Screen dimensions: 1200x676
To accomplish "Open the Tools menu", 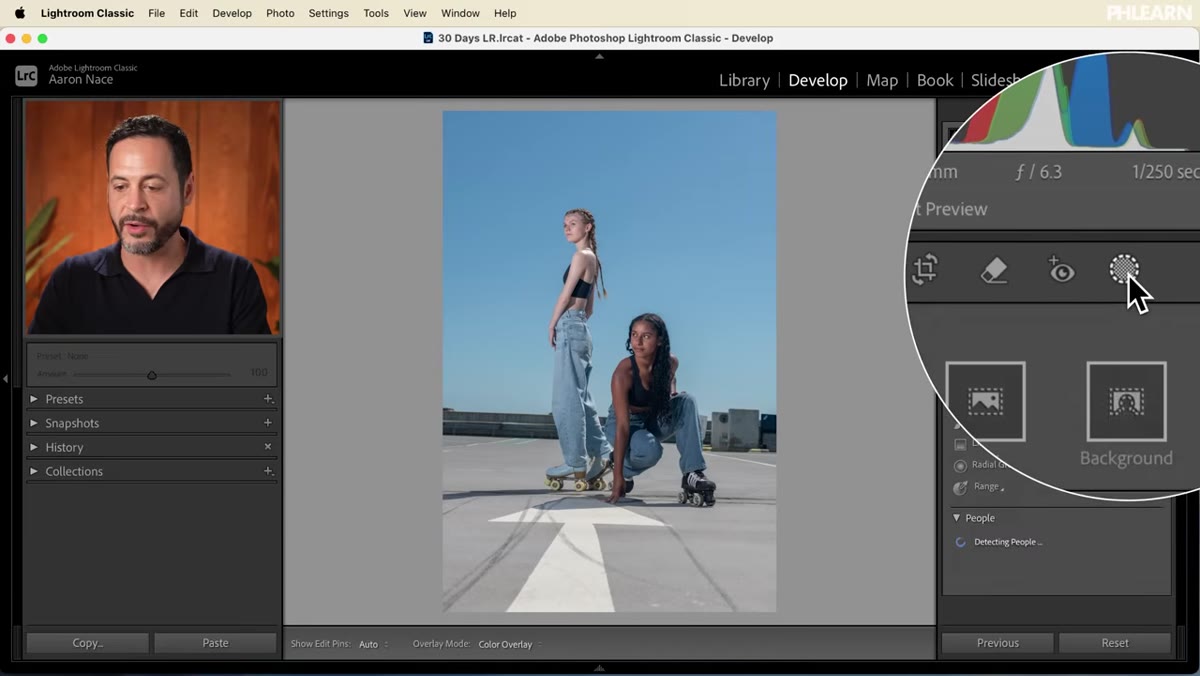I will [376, 13].
